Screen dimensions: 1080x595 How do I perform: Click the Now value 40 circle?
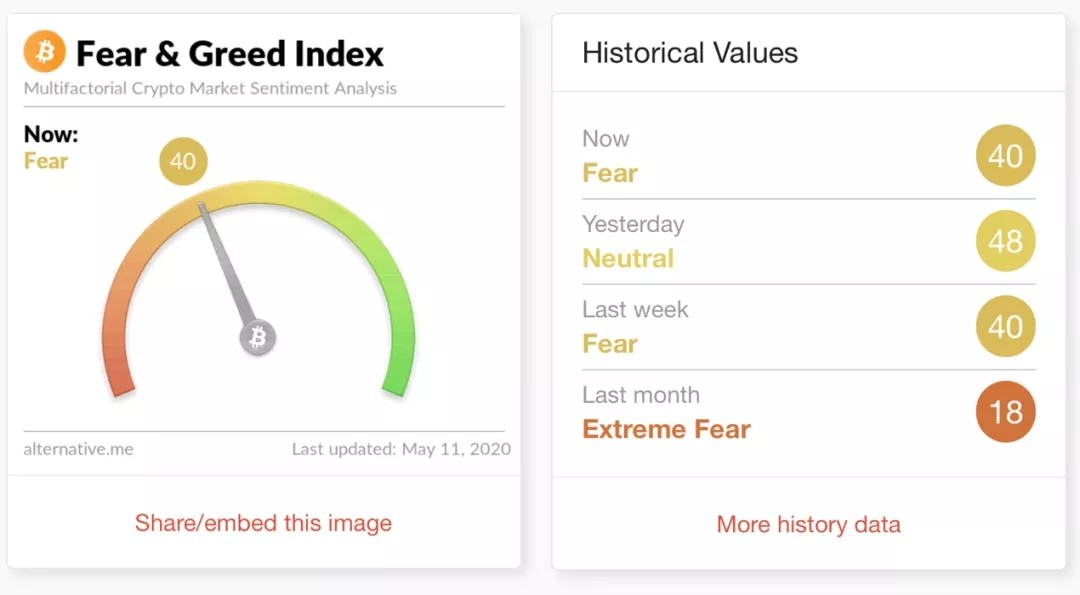click(1005, 155)
